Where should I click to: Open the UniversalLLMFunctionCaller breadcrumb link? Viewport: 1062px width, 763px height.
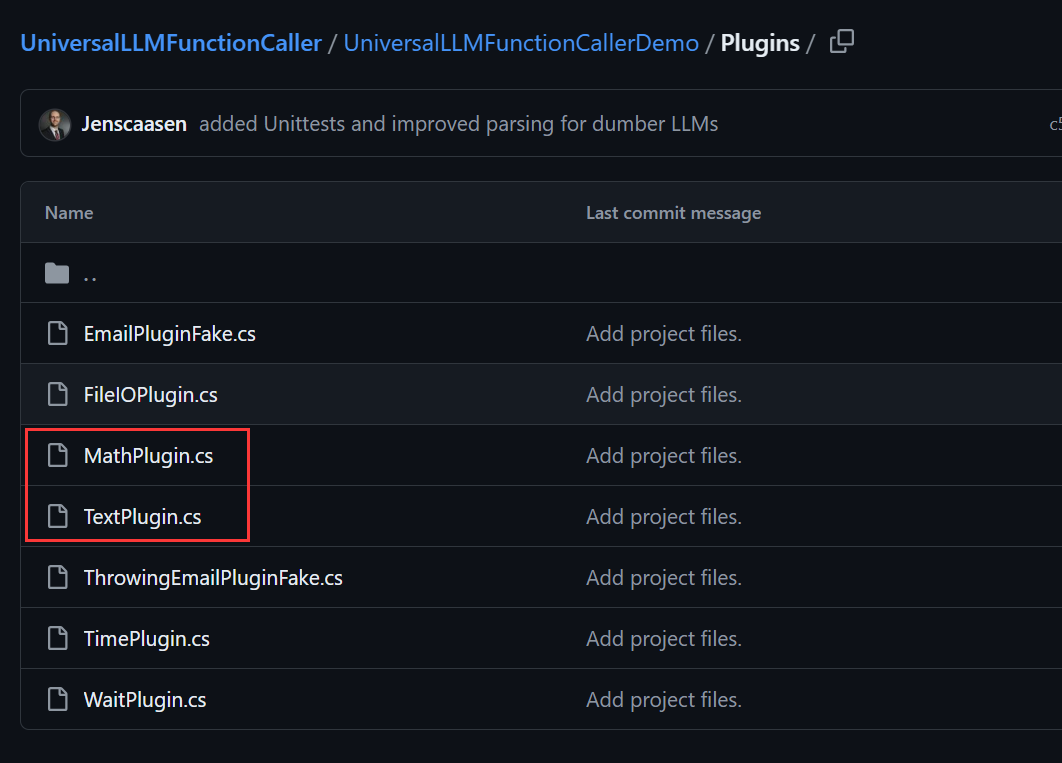click(x=171, y=43)
